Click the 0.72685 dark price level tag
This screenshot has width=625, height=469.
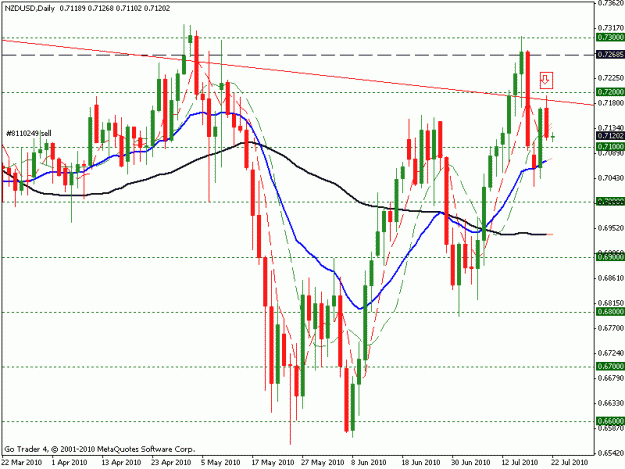point(610,54)
